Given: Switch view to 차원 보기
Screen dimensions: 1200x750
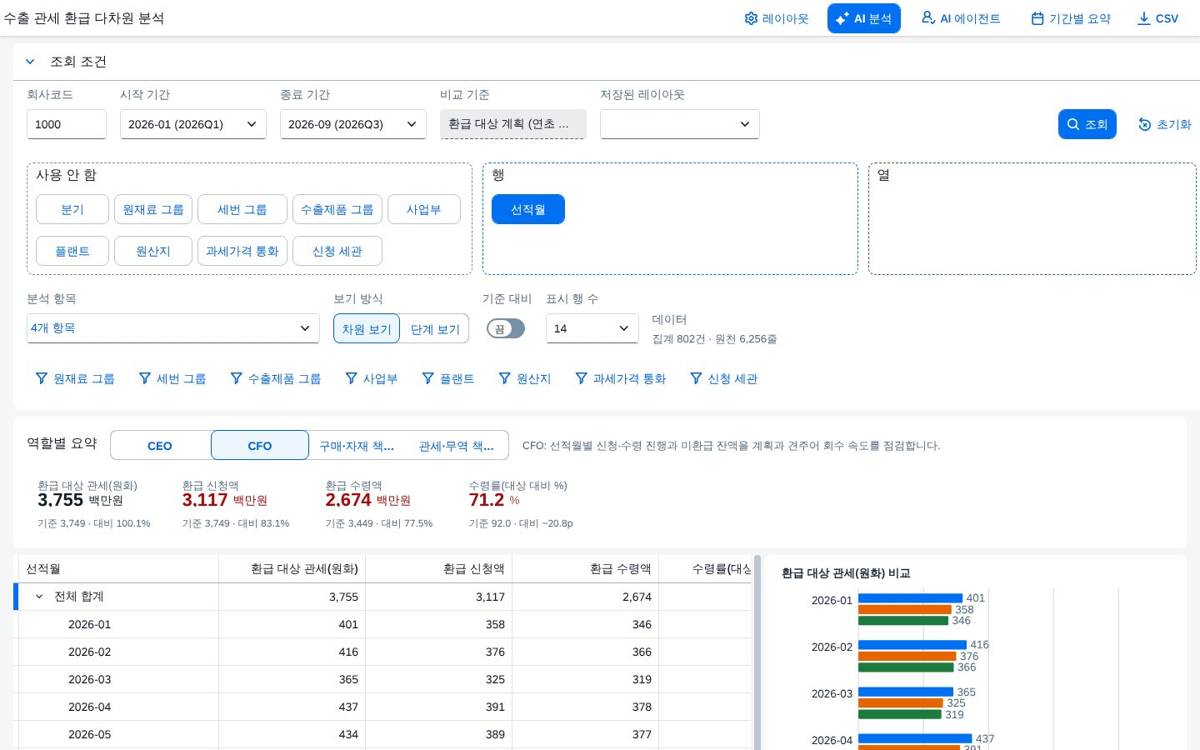Looking at the screenshot, I should tap(367, 328).
